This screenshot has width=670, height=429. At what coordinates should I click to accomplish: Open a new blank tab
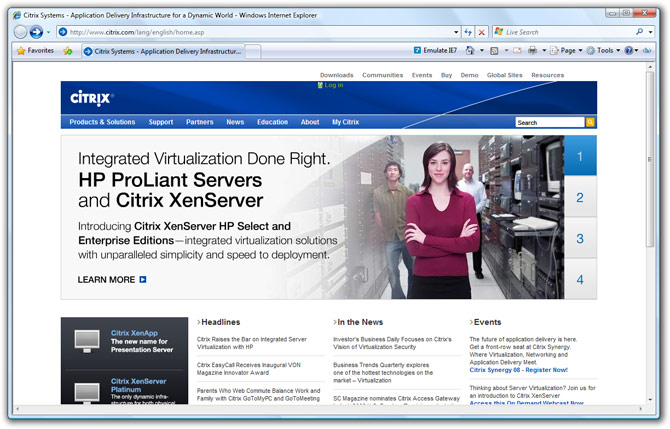pos(253,52)
